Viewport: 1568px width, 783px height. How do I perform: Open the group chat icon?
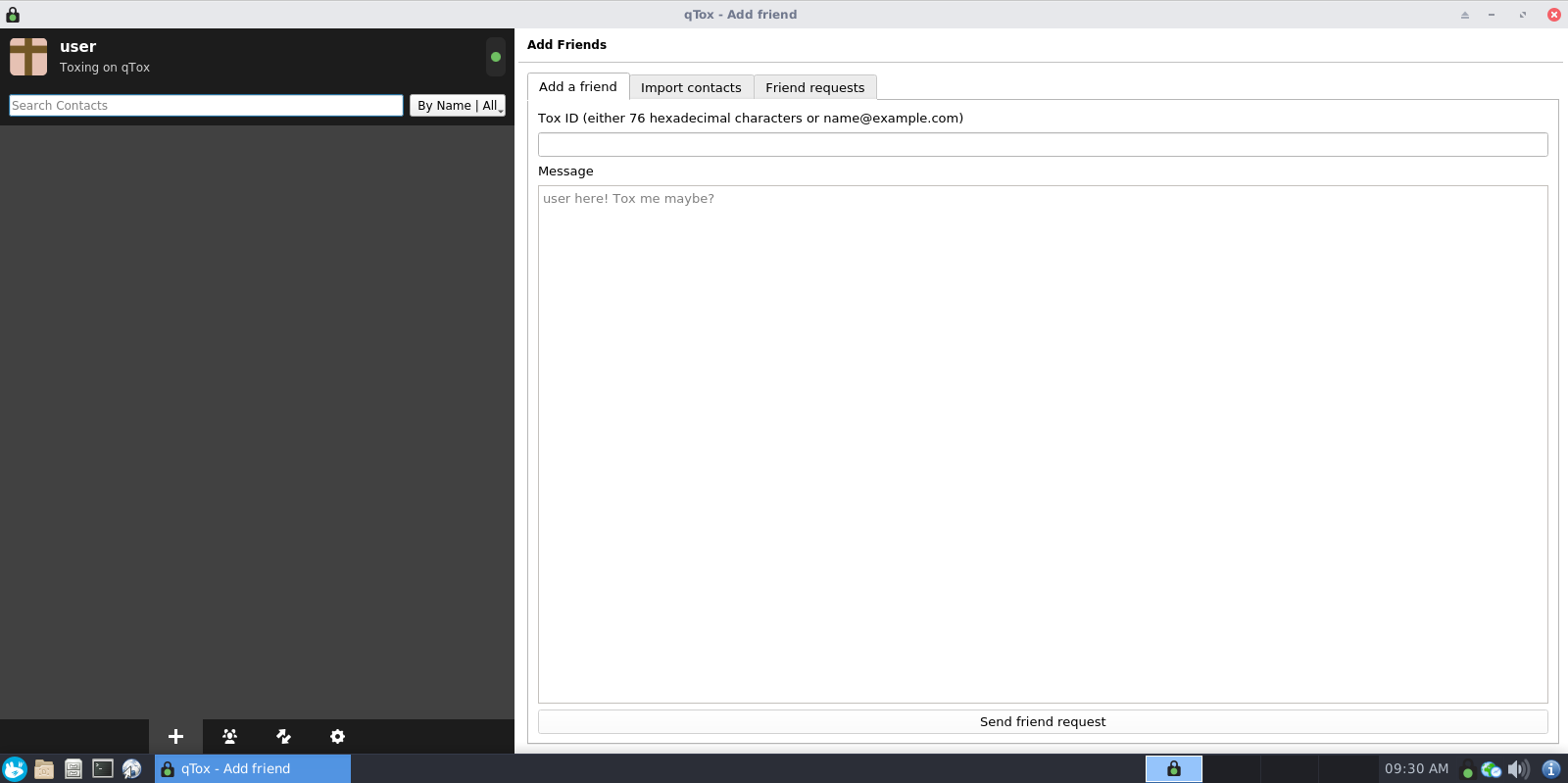229,736
